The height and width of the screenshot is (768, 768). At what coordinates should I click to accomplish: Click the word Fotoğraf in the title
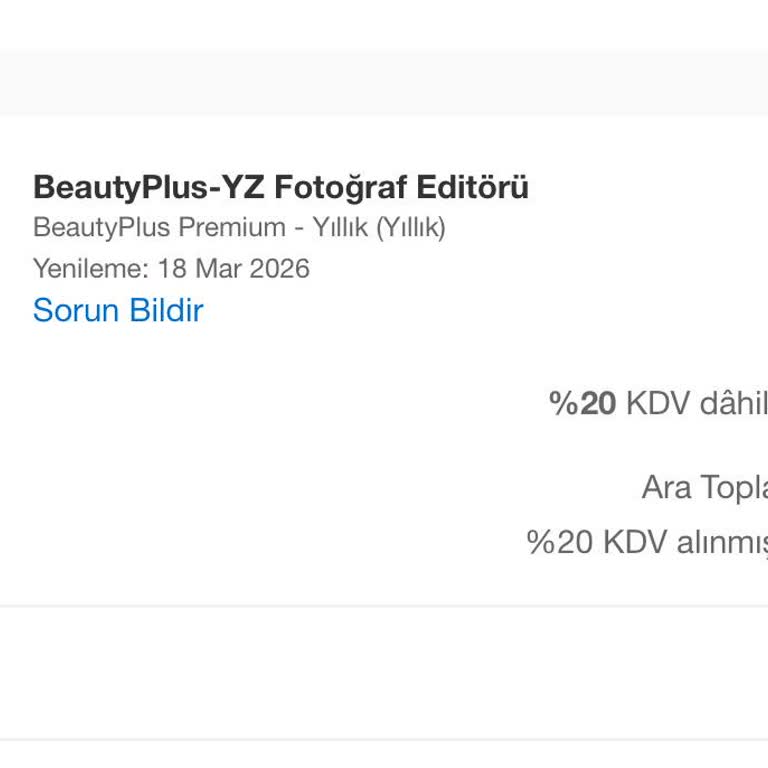pos(341,187)
